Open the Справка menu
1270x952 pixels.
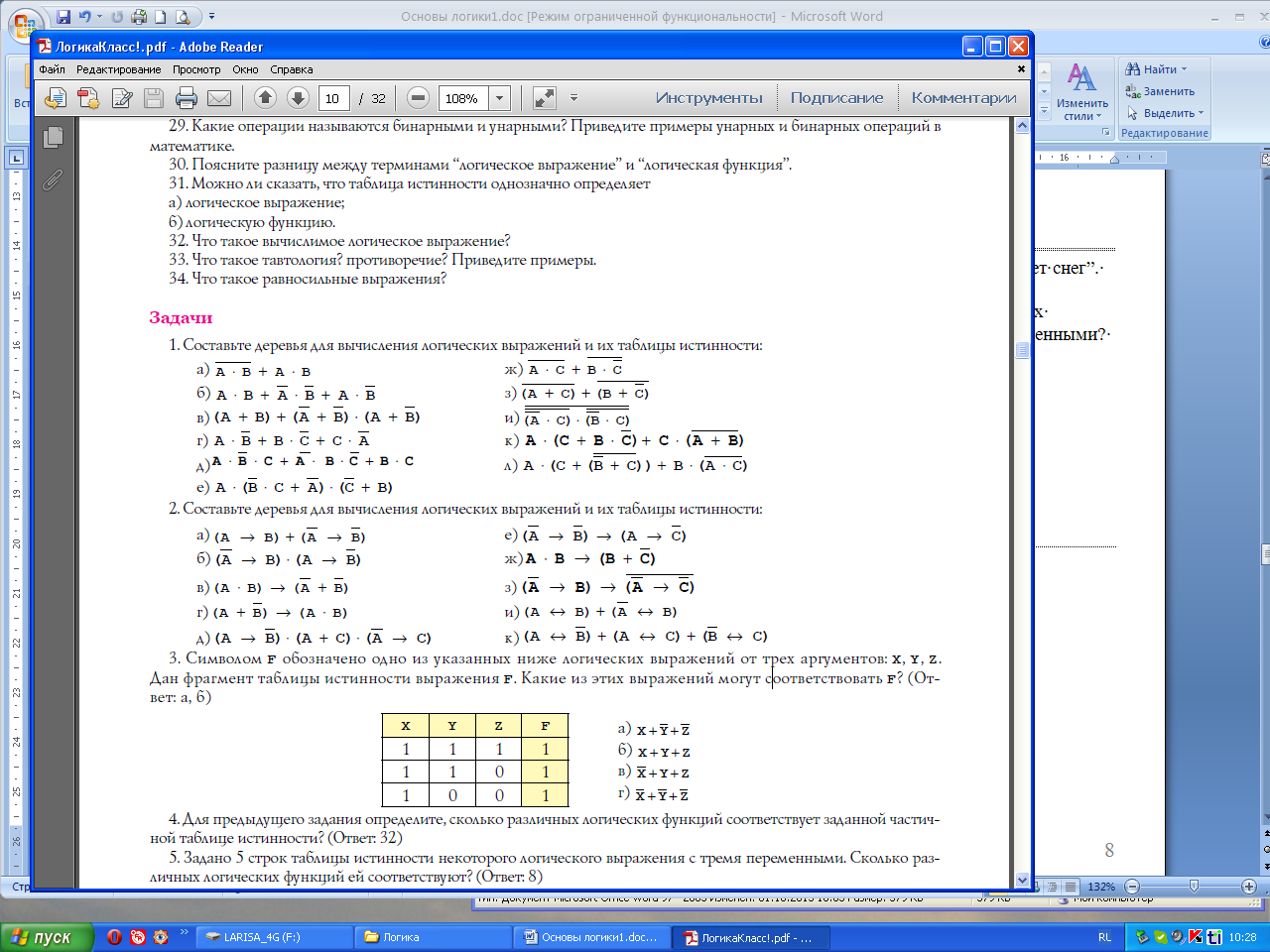coord(291,69)
